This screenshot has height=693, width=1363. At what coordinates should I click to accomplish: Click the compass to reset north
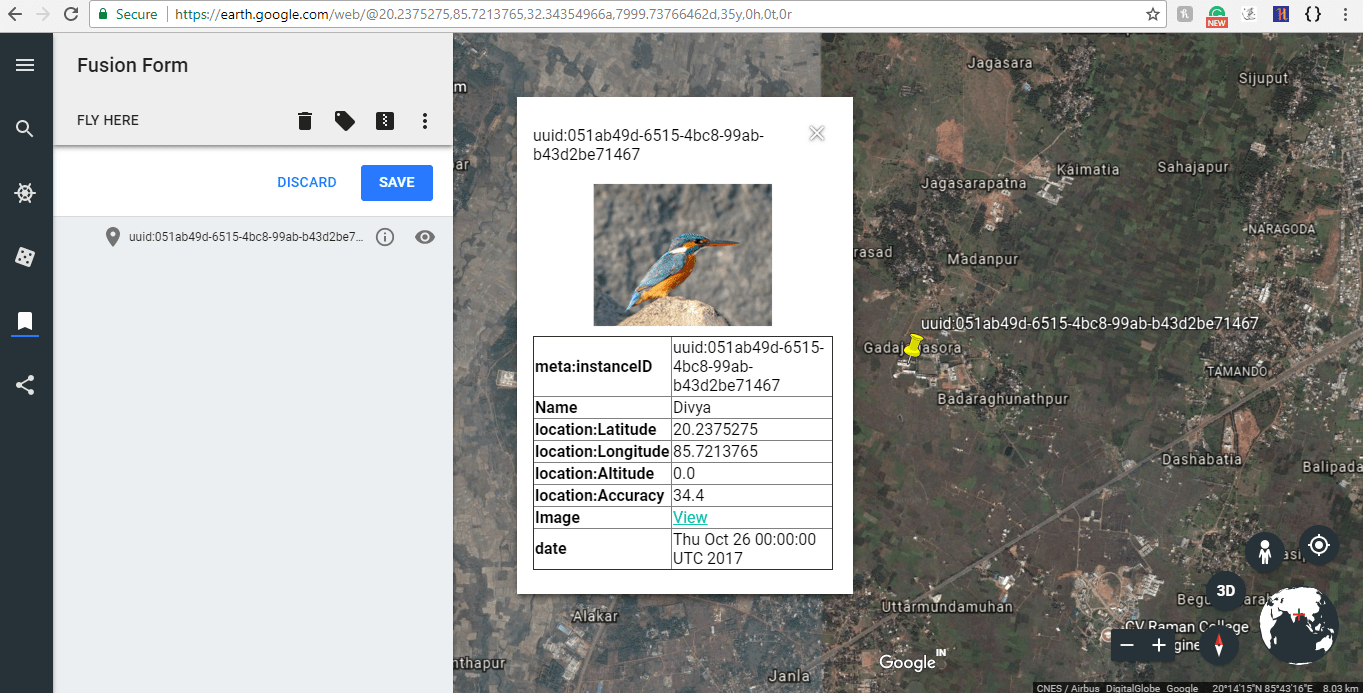click(1219, 645)
